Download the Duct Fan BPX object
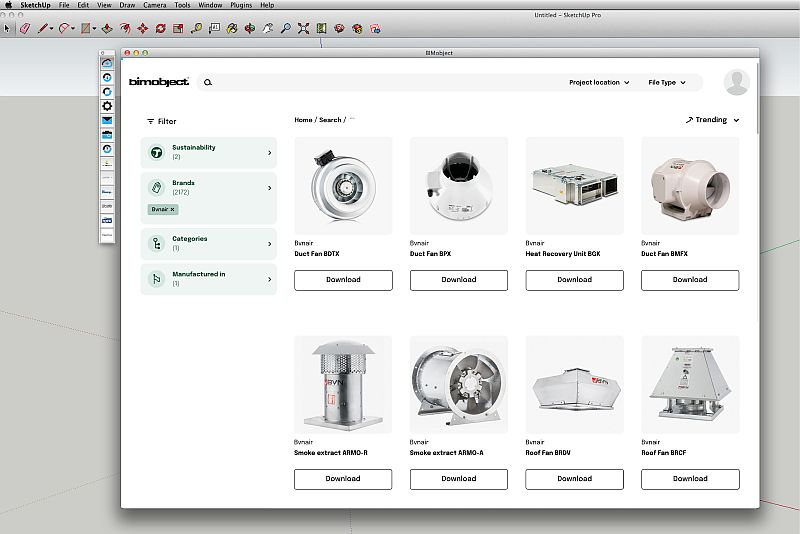The width and height of the screenshot is (800, 534). coord(459,280)
